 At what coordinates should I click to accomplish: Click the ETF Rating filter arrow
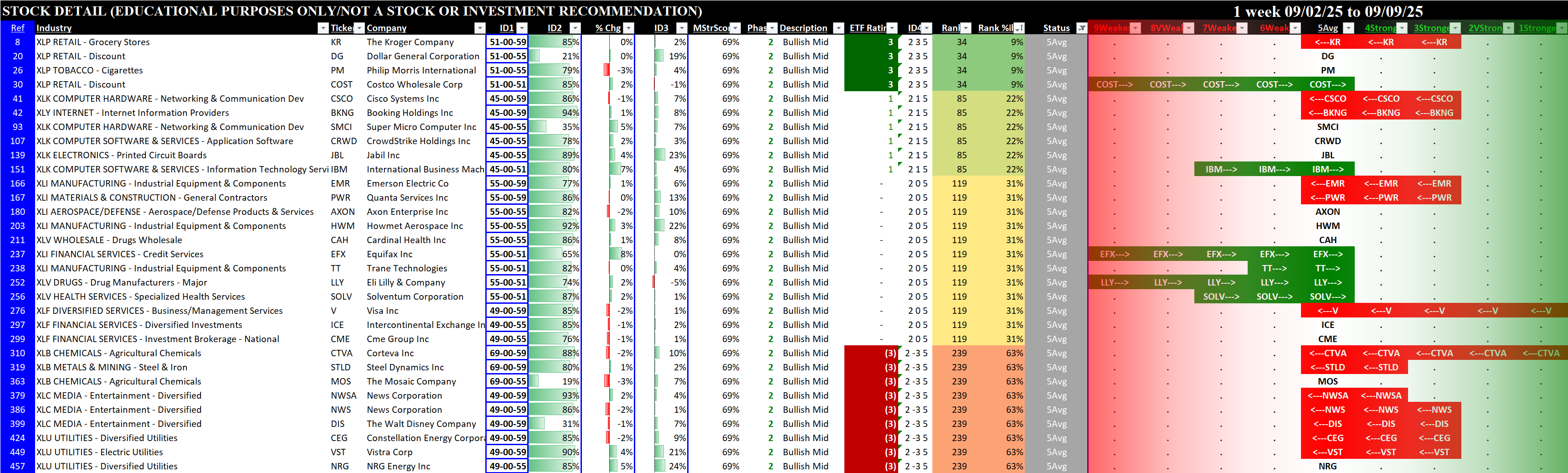pos(892,28)
